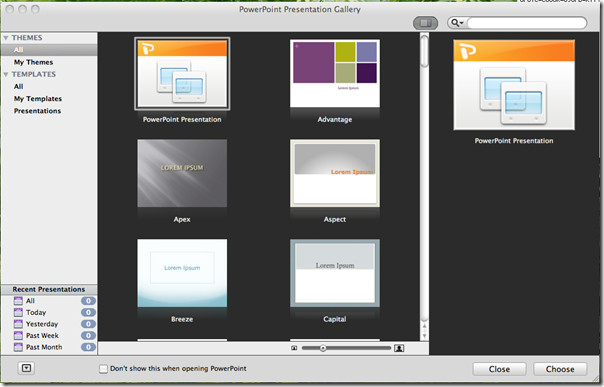
Task: Click the Breeze label text
Action: click(182, 319)
